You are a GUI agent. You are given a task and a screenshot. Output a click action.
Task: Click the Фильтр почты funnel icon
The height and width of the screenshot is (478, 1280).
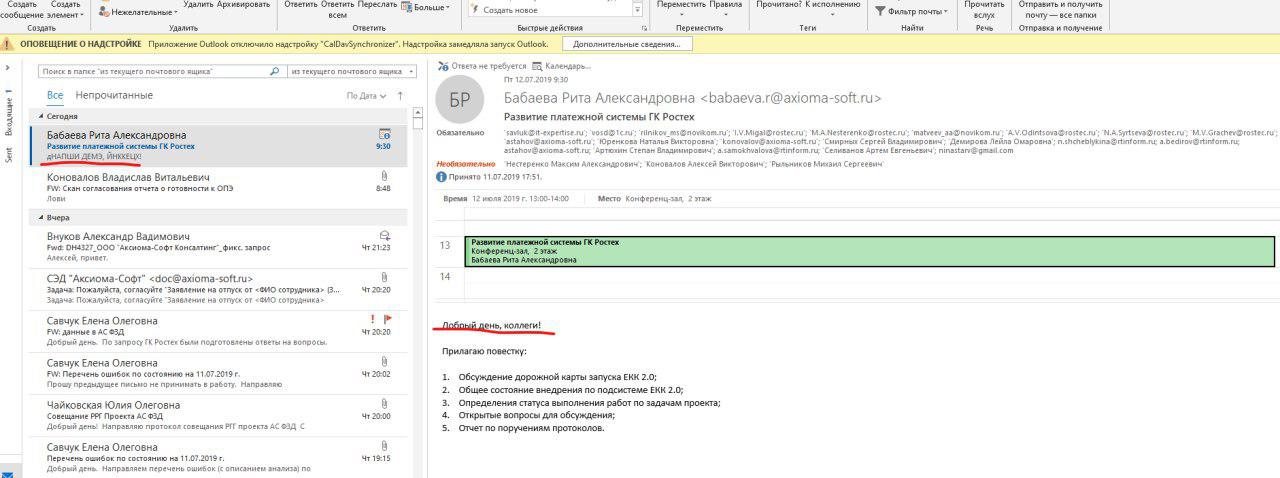click(x=880, y=12)
